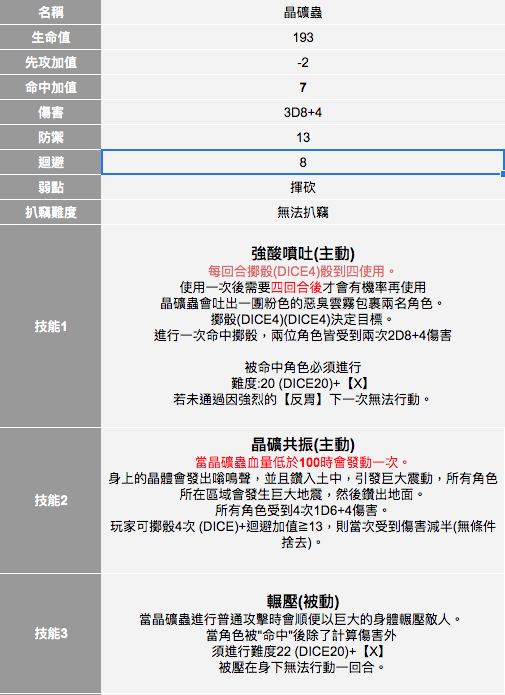Click the 強酸噴吐(主動) skill description cell
The width and height of the screenshot is (505, 695).
(x=303, y=326)
